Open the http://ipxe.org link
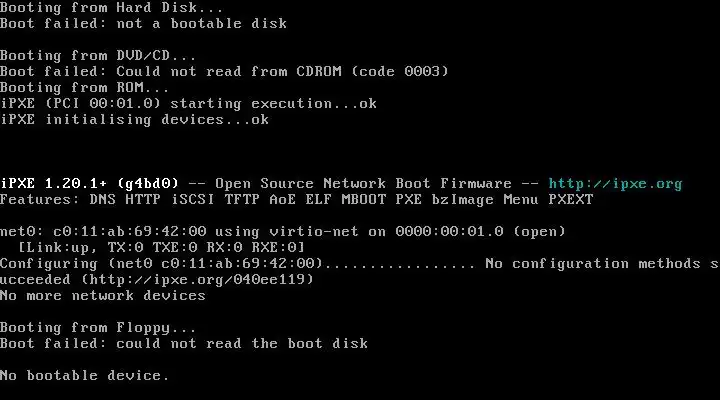The height and width of the screenshot is (400, 720). point(615,184)
